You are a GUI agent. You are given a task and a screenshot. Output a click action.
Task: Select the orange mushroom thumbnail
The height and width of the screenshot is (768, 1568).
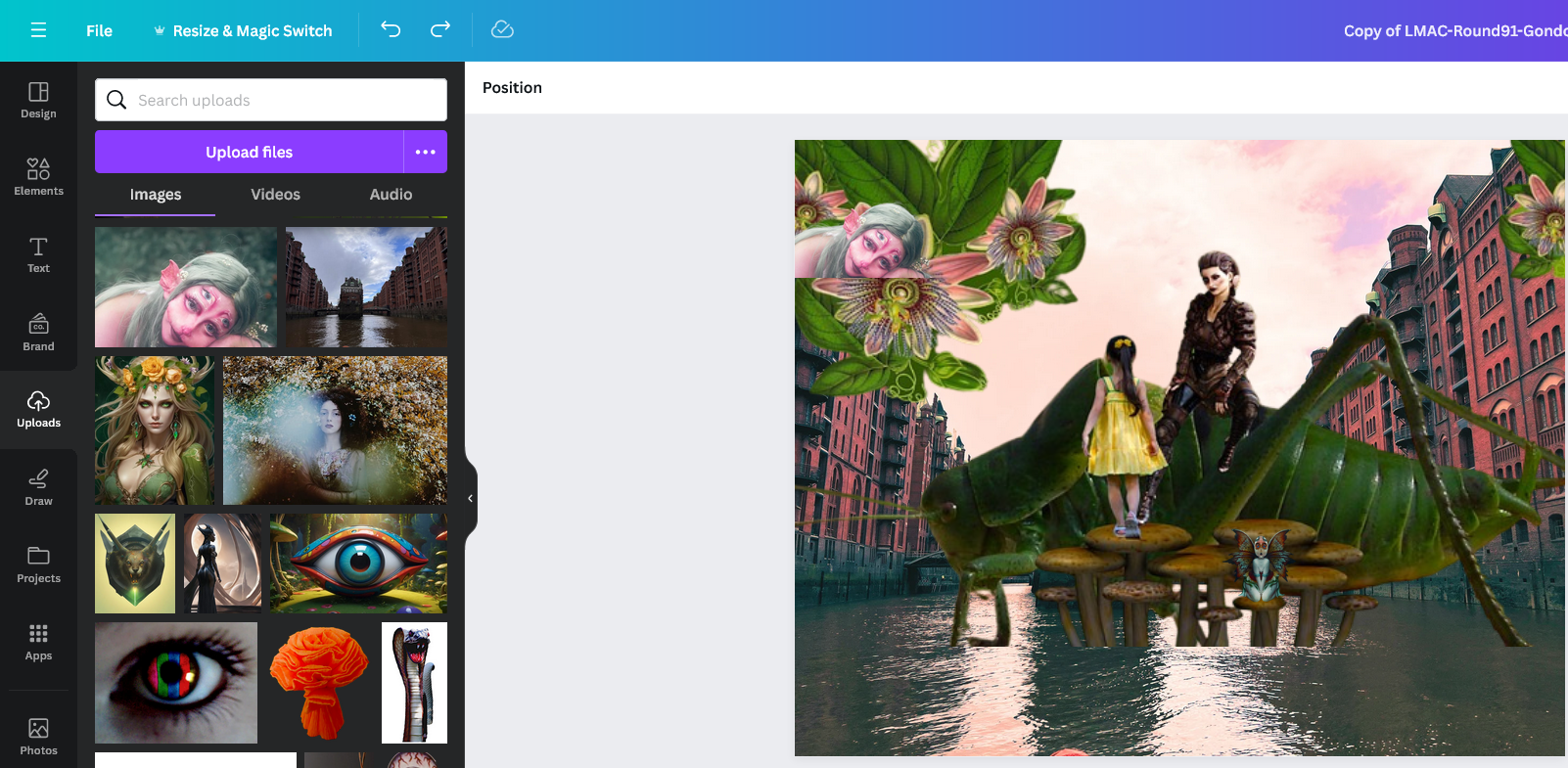(319, 683)
